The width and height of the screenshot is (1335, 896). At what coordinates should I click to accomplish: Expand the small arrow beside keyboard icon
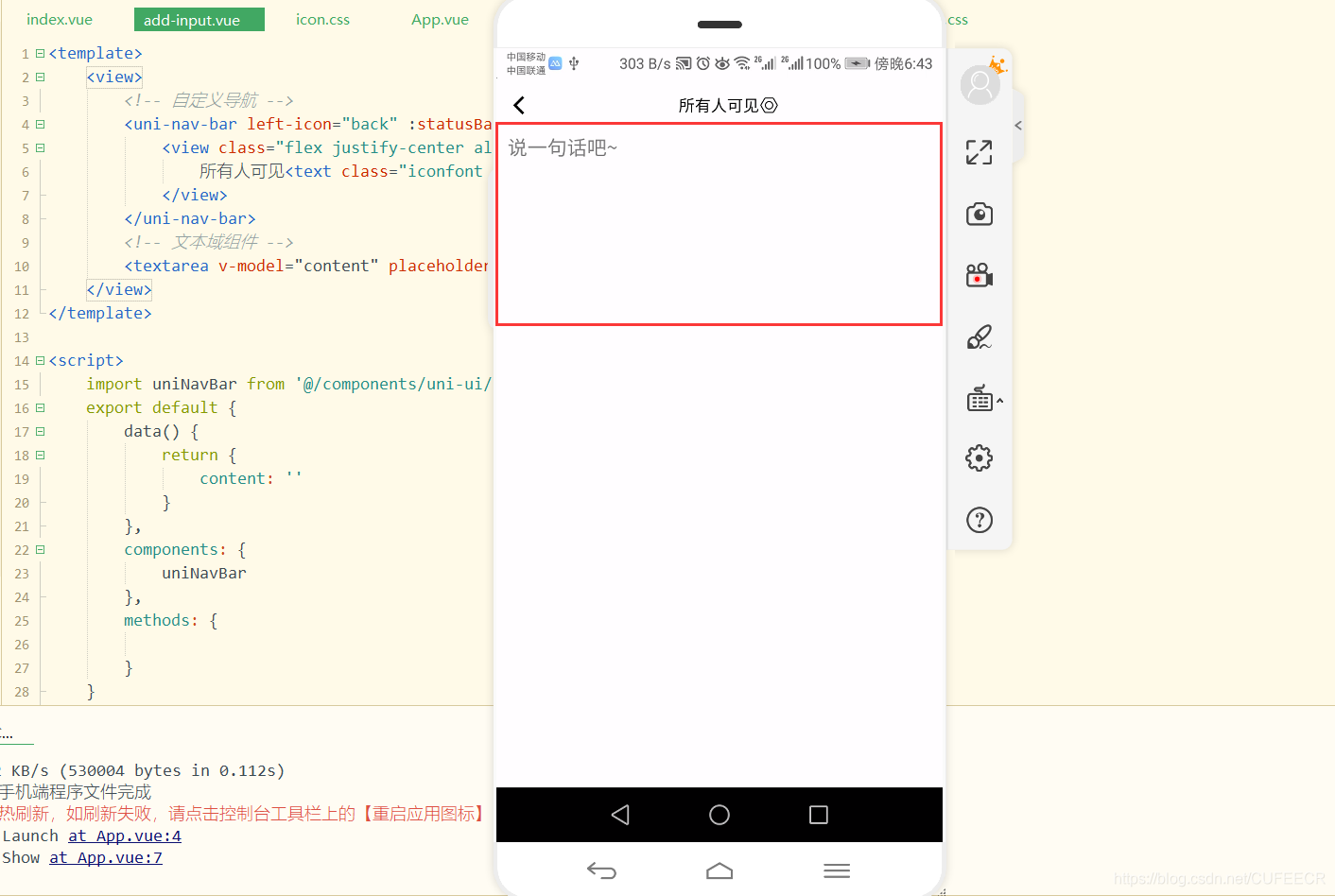[999, 401]
